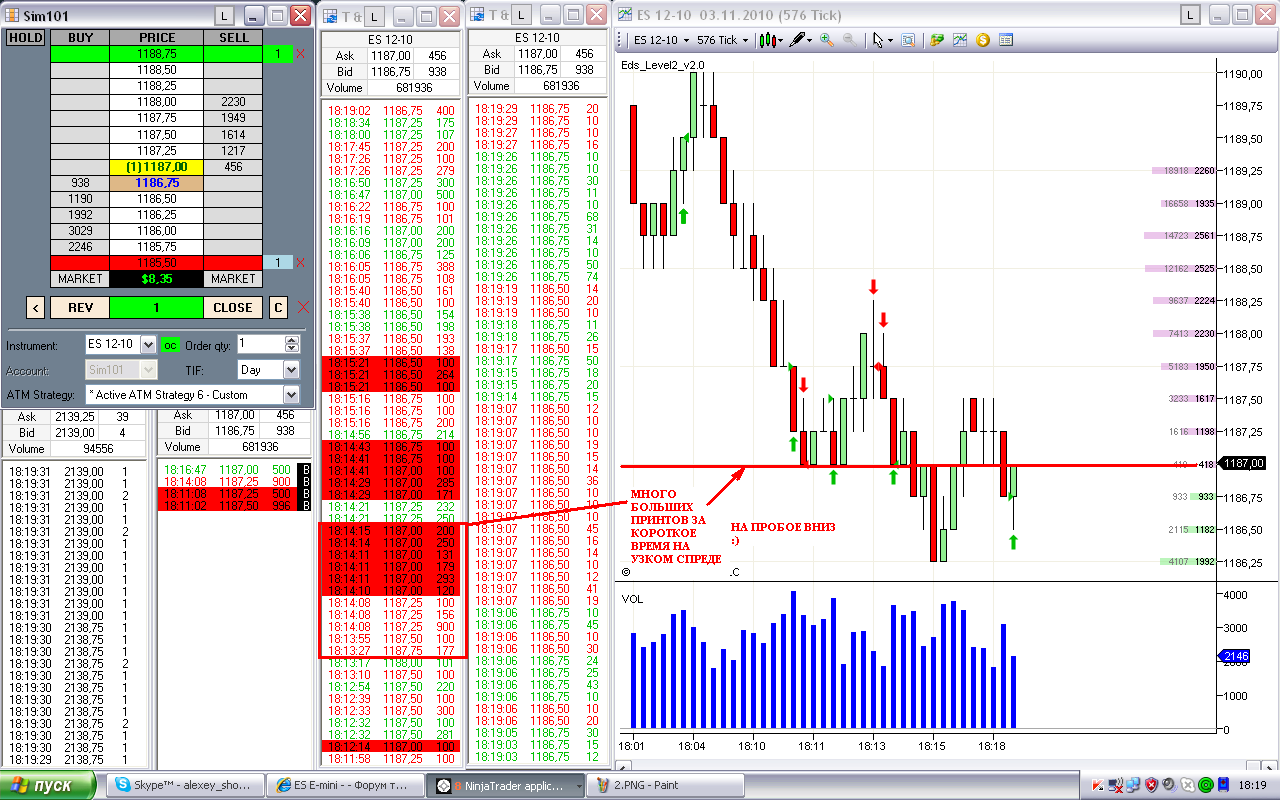This screenshot has width=1280, height=802.
Task: Click the zoom out magnifier icon
Action: pyautogui.click(x=848, y=40)
